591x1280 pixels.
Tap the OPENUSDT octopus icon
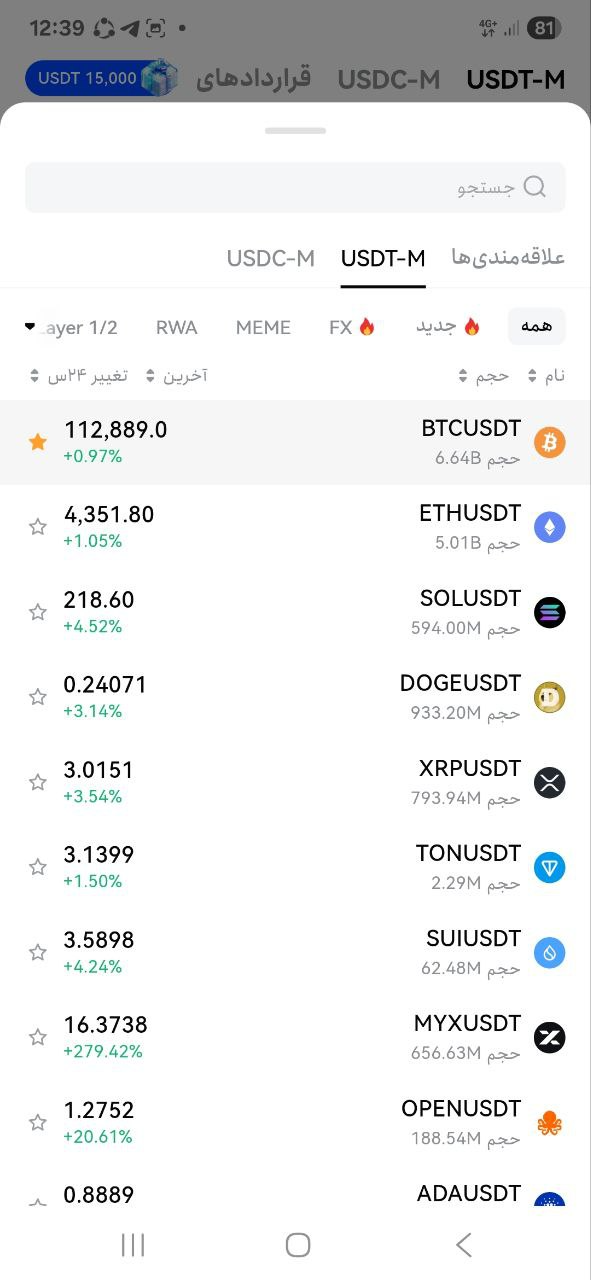click(549, 1122)
